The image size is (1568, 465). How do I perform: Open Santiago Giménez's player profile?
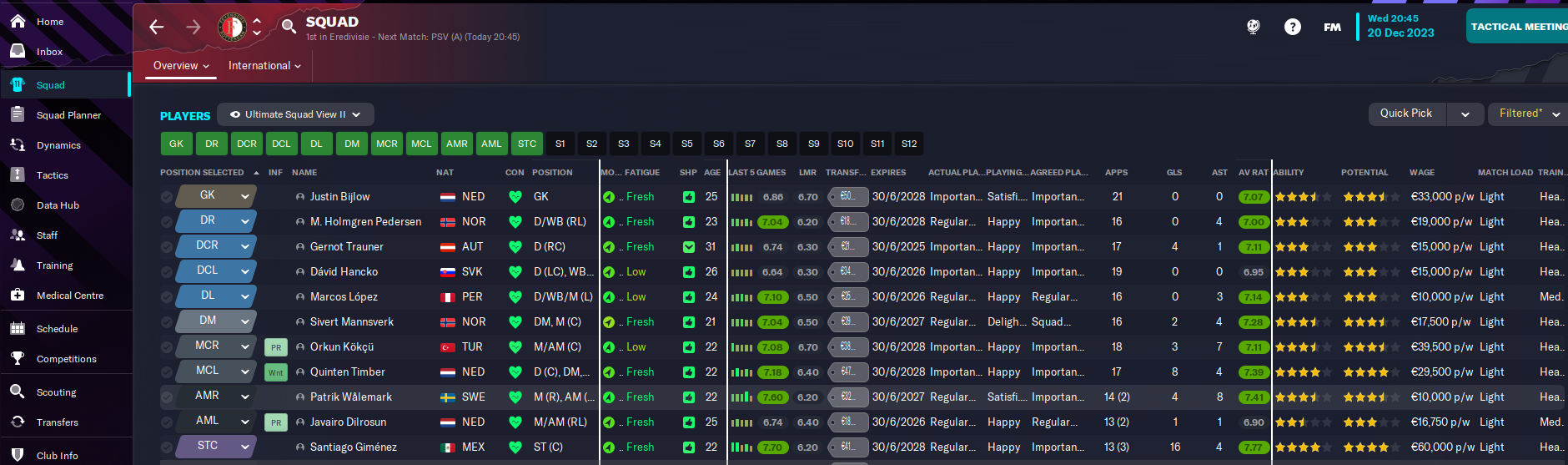(354, 447)
